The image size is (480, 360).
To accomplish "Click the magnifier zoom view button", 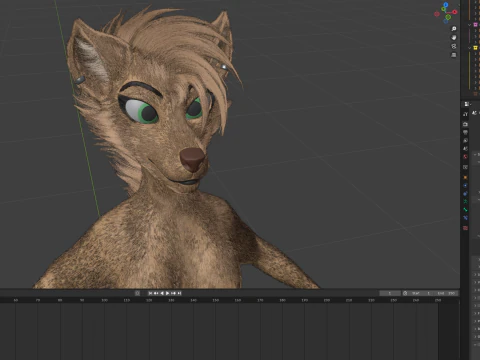I will (454, 29).
